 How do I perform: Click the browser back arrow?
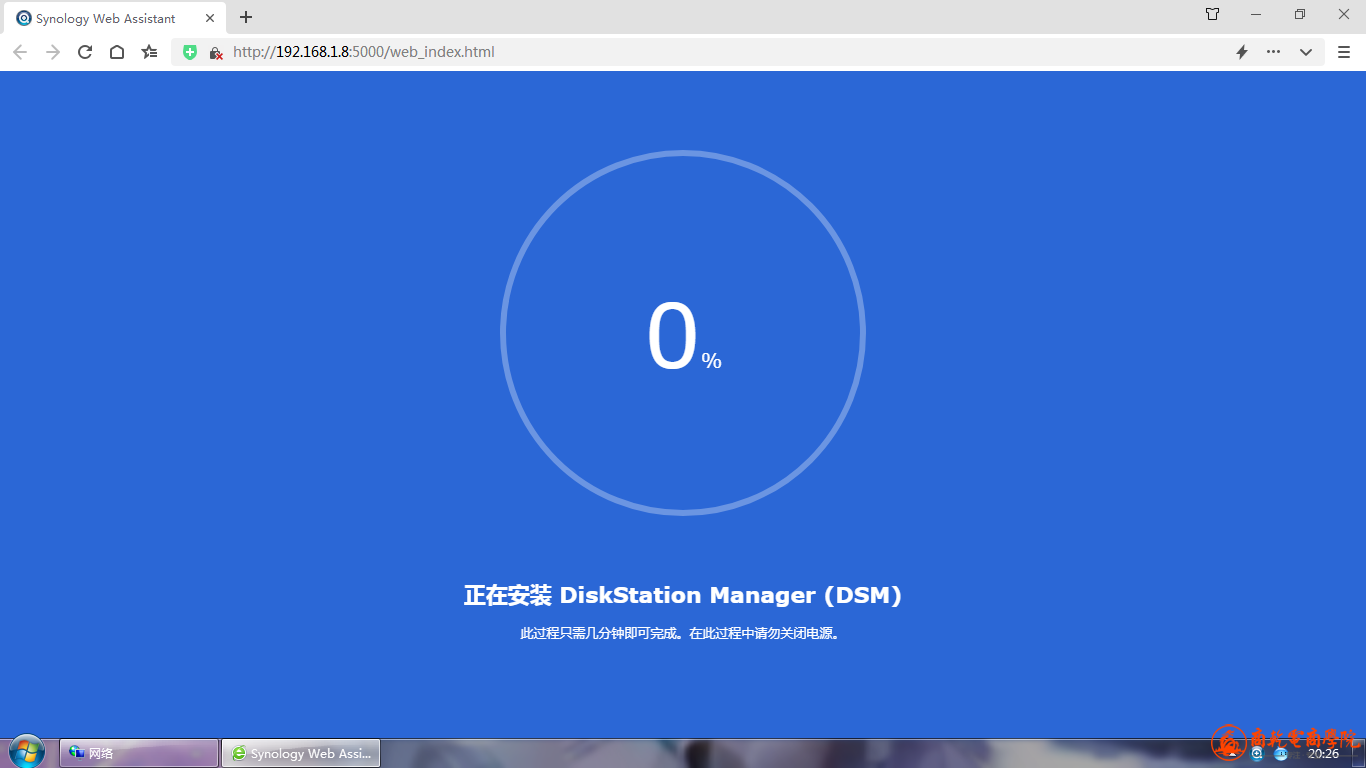pos(20,52)
